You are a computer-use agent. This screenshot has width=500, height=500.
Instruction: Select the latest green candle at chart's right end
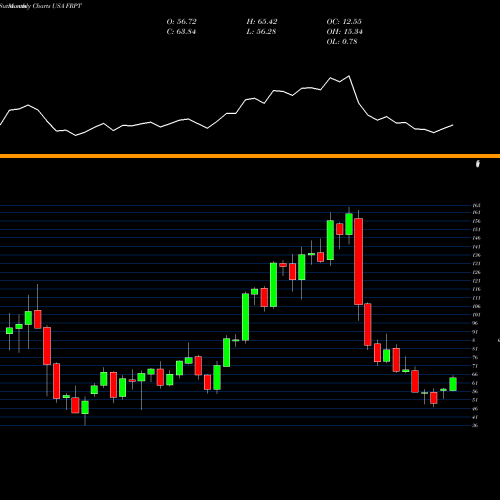click(x=453, y=384)
